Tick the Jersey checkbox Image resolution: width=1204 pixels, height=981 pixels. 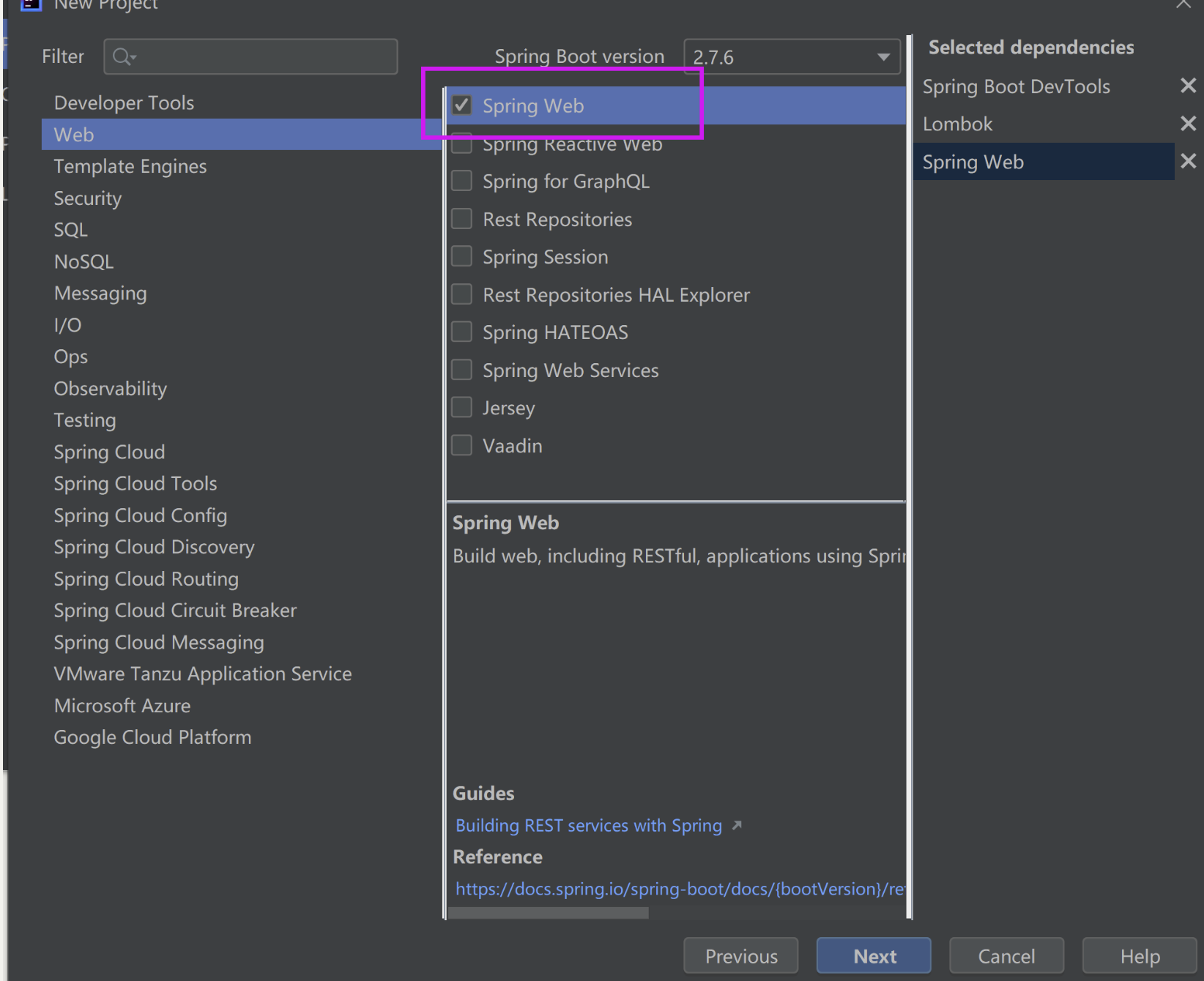pyautogui.click(x=461, y=407)
